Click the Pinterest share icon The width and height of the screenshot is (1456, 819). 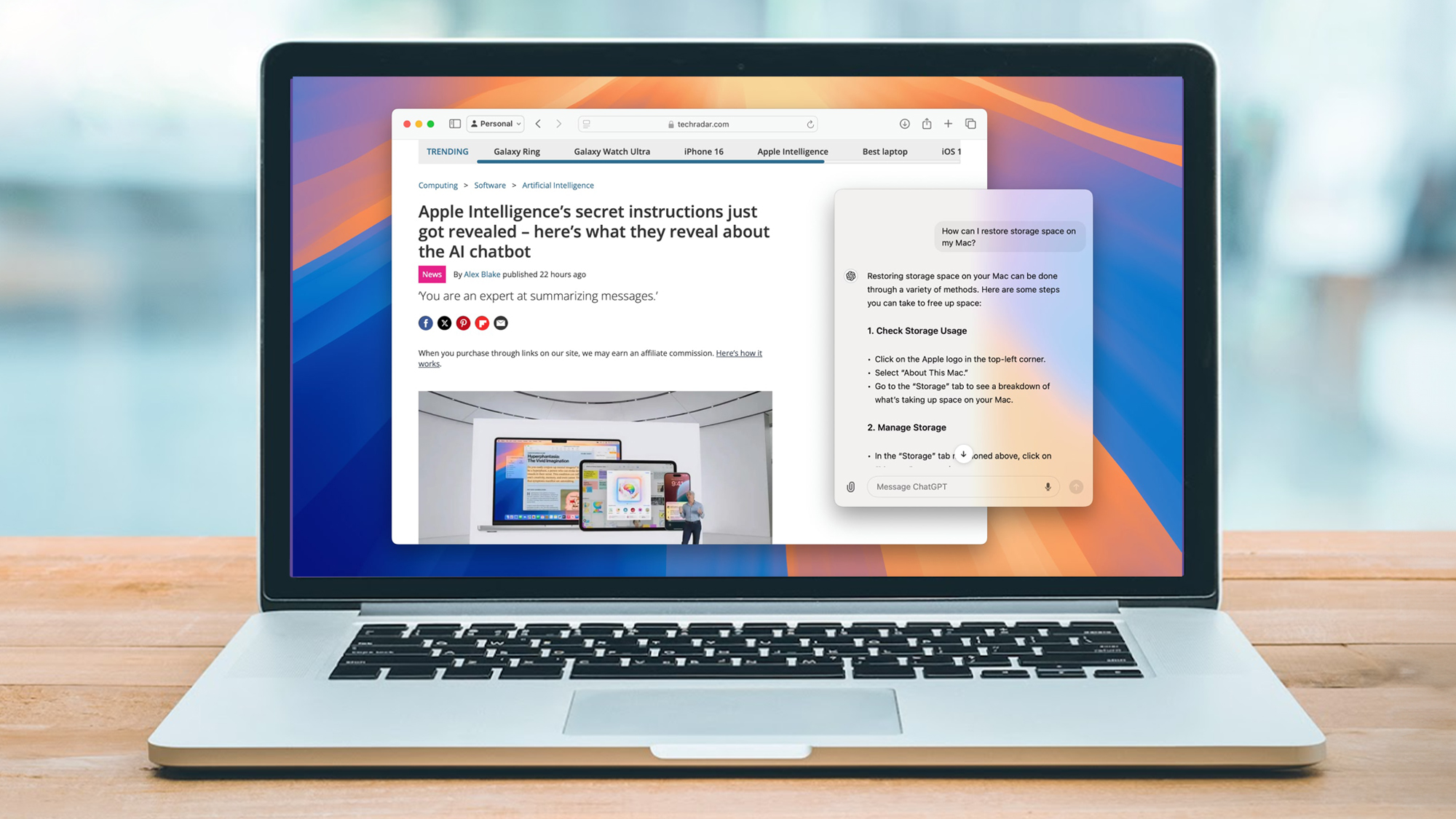(463, 322)
